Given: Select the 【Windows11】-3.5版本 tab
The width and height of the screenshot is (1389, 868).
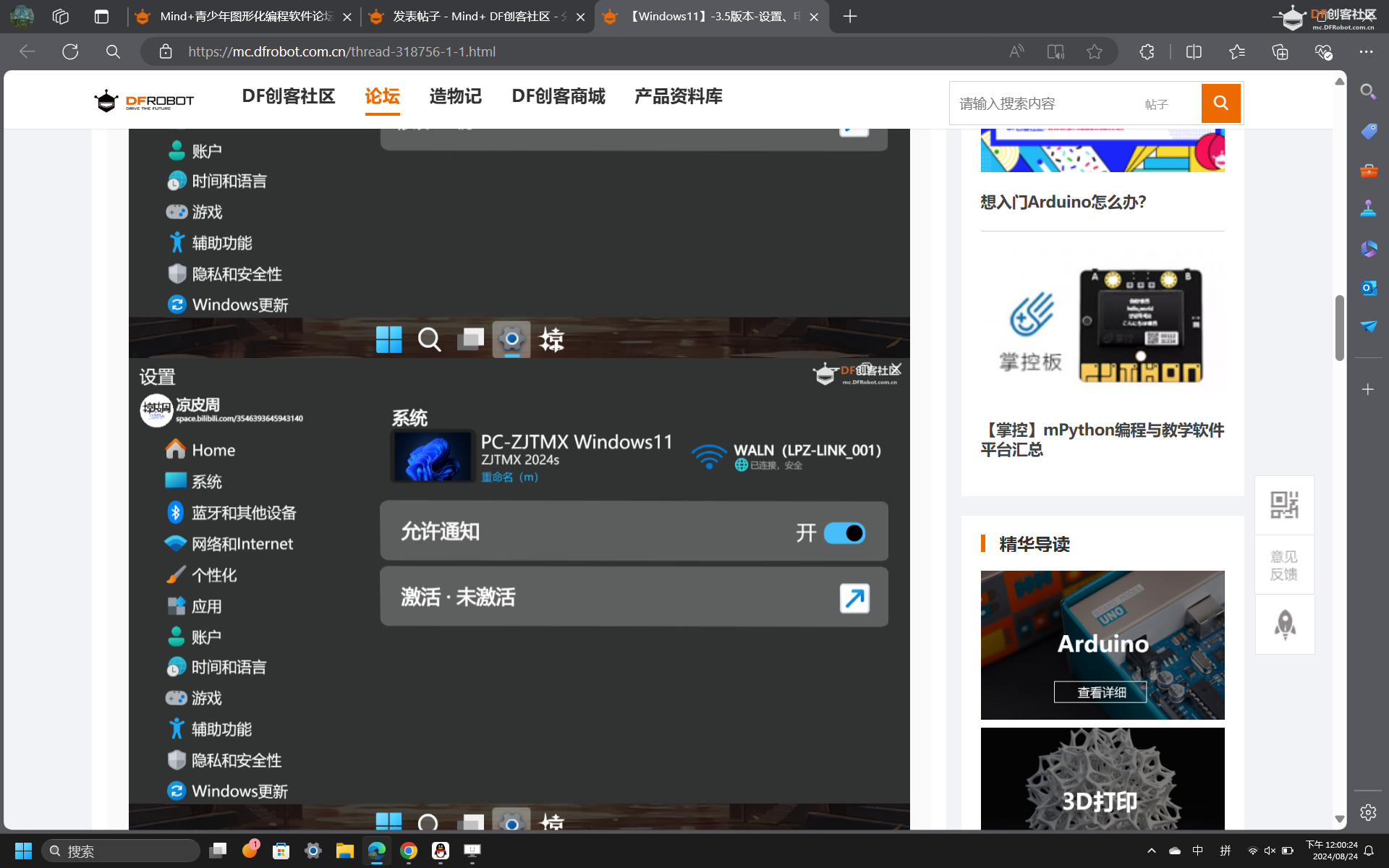Looking at the screenshot, I should [x=711, y=16].
